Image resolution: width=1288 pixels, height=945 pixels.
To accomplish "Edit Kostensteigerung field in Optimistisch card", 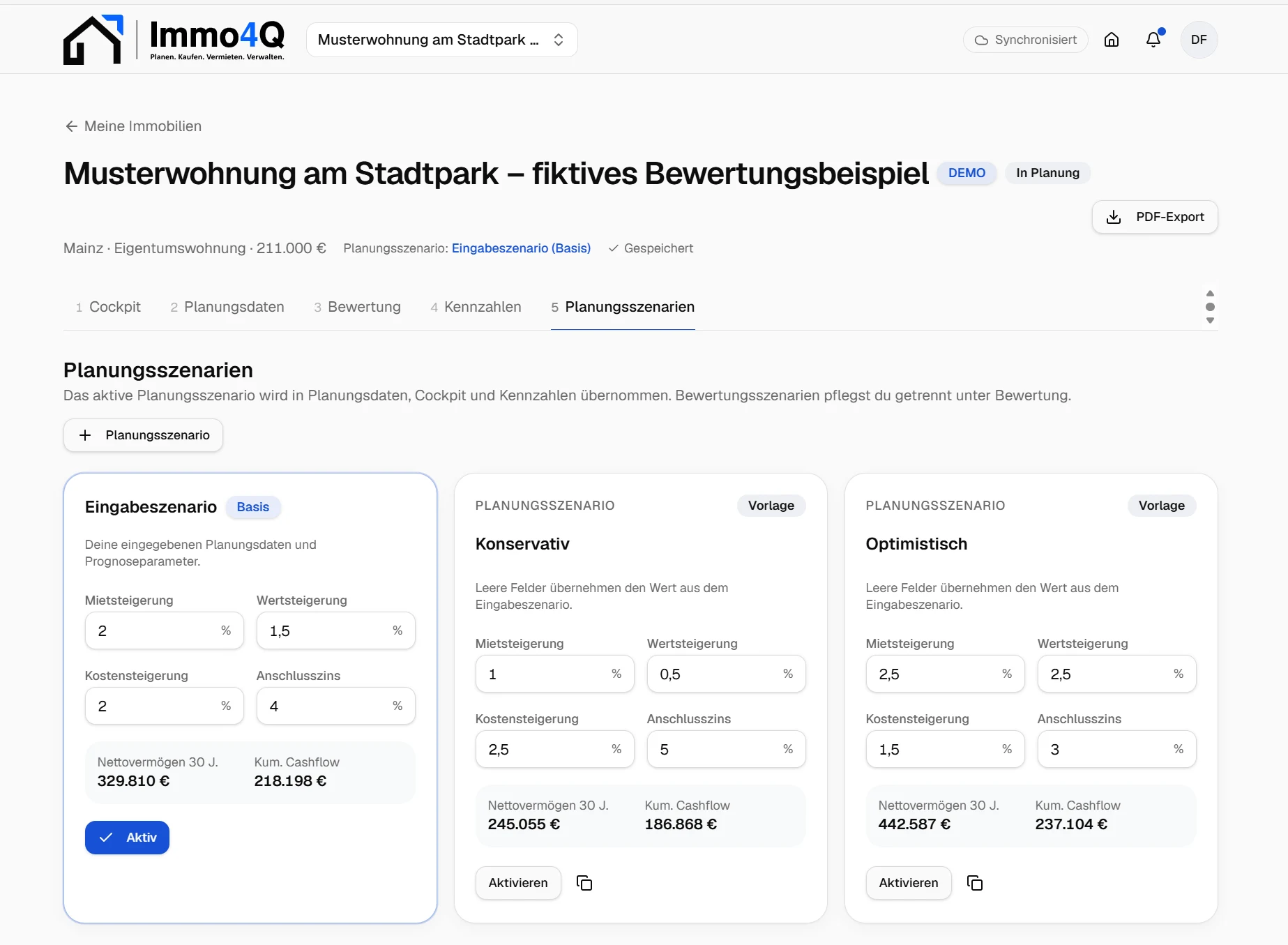I will pos(946,749).
